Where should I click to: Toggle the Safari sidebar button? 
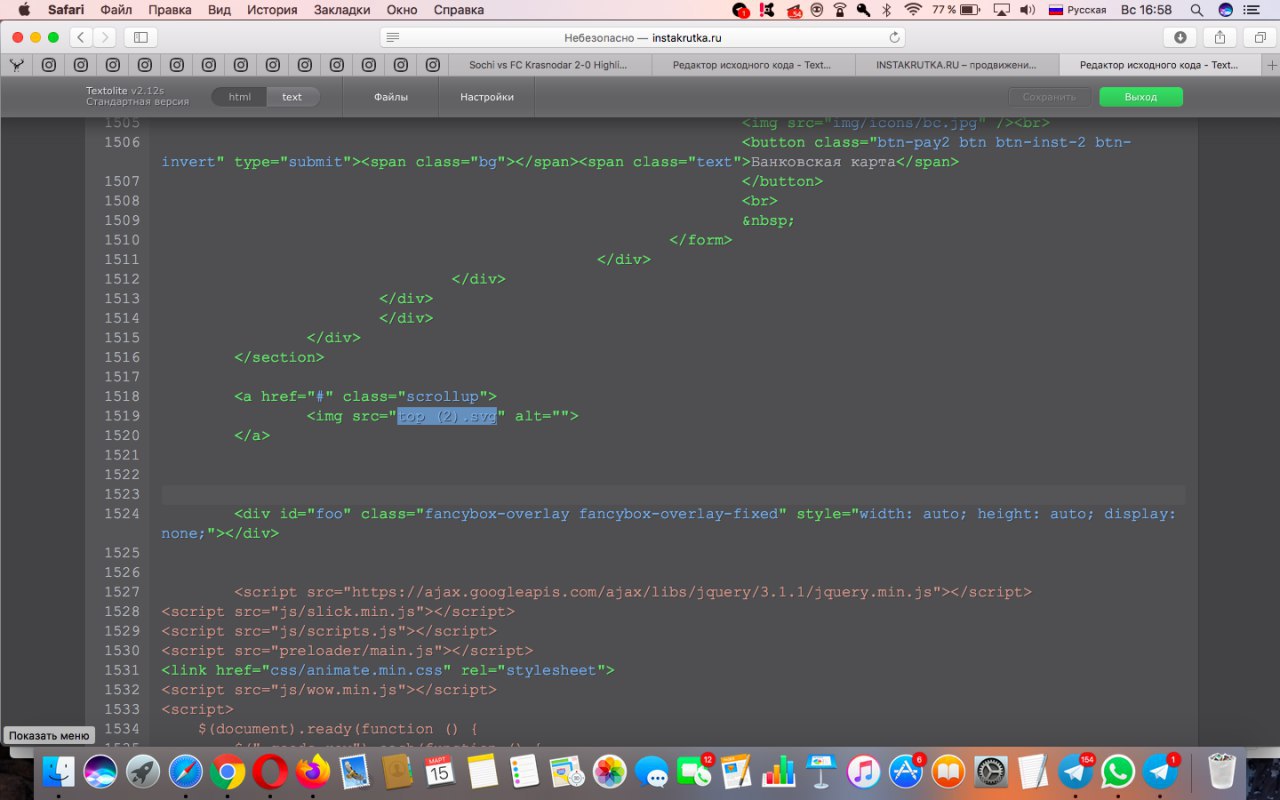(140, 37)
